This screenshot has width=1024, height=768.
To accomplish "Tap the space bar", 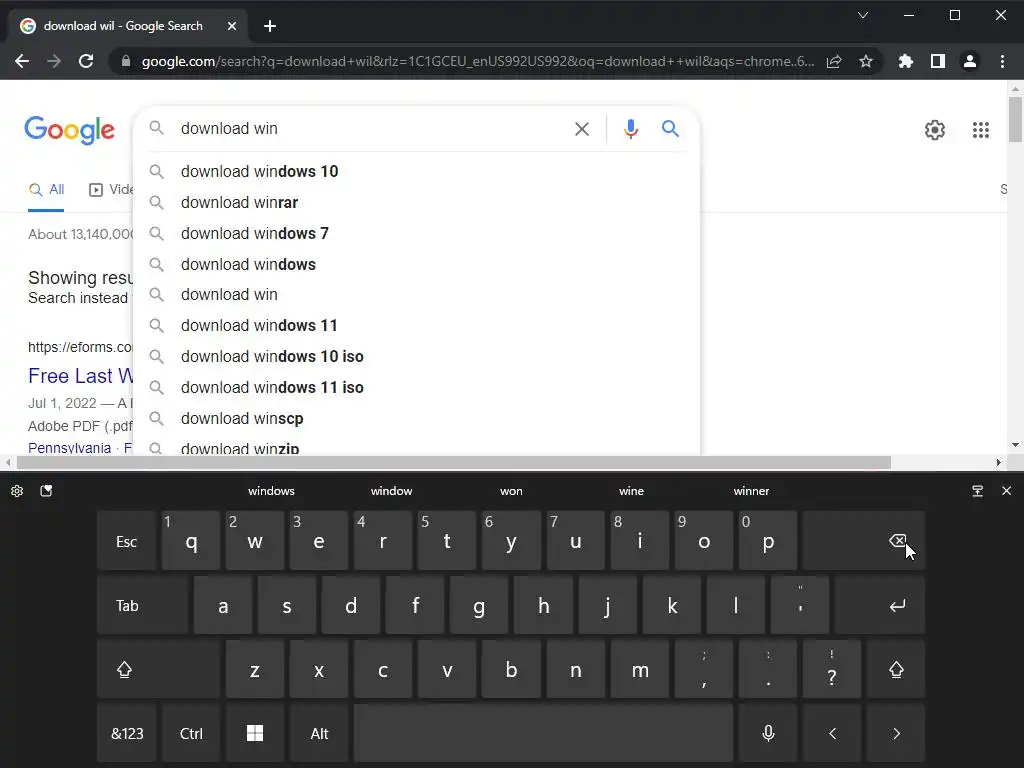I will 543,733.
